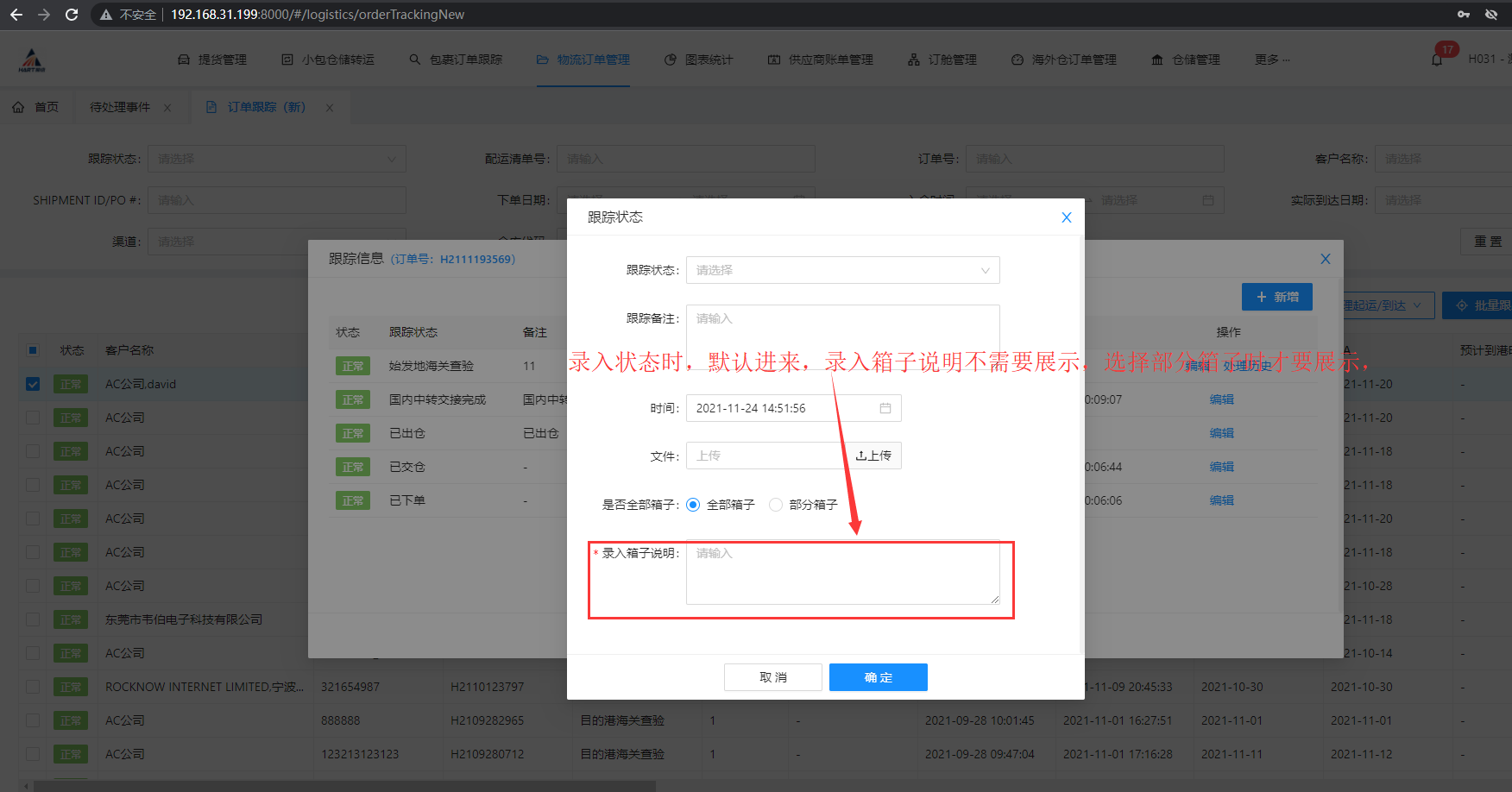
Task: Click the 上传 upload button
Action: coord(873,456)
